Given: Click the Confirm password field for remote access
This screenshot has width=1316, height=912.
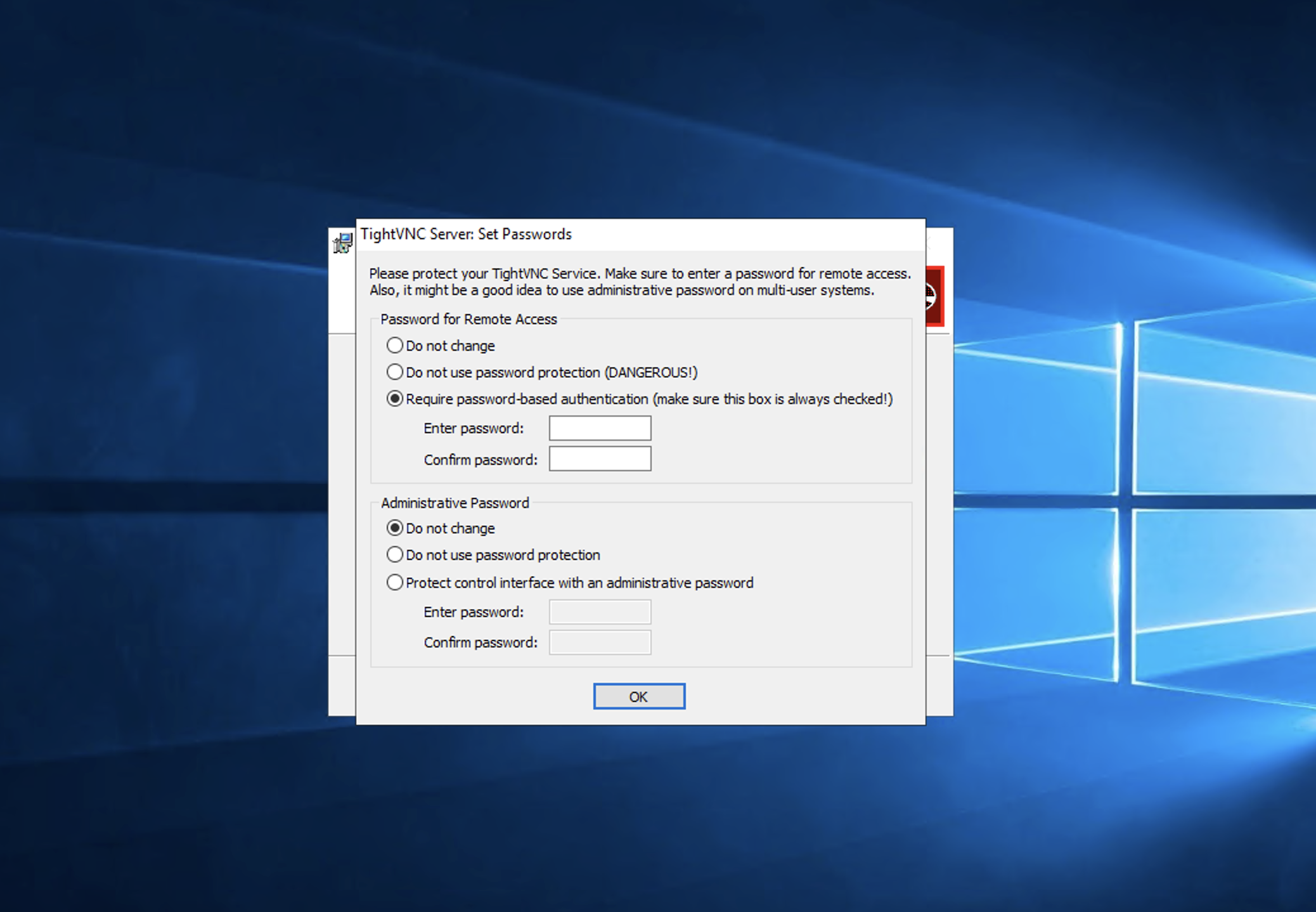Looking at the screenshot, I should 600,458.
